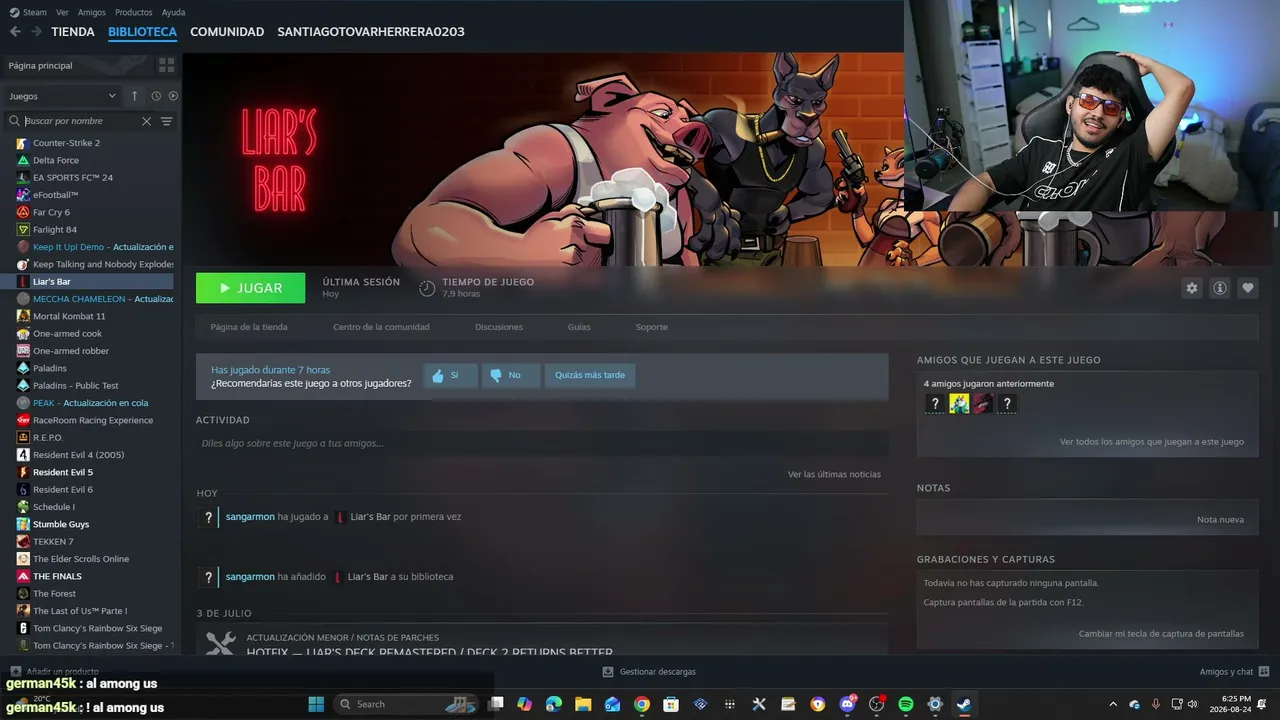
Task: Open the Discusiones tab
Action: click(x=499, y=327)
